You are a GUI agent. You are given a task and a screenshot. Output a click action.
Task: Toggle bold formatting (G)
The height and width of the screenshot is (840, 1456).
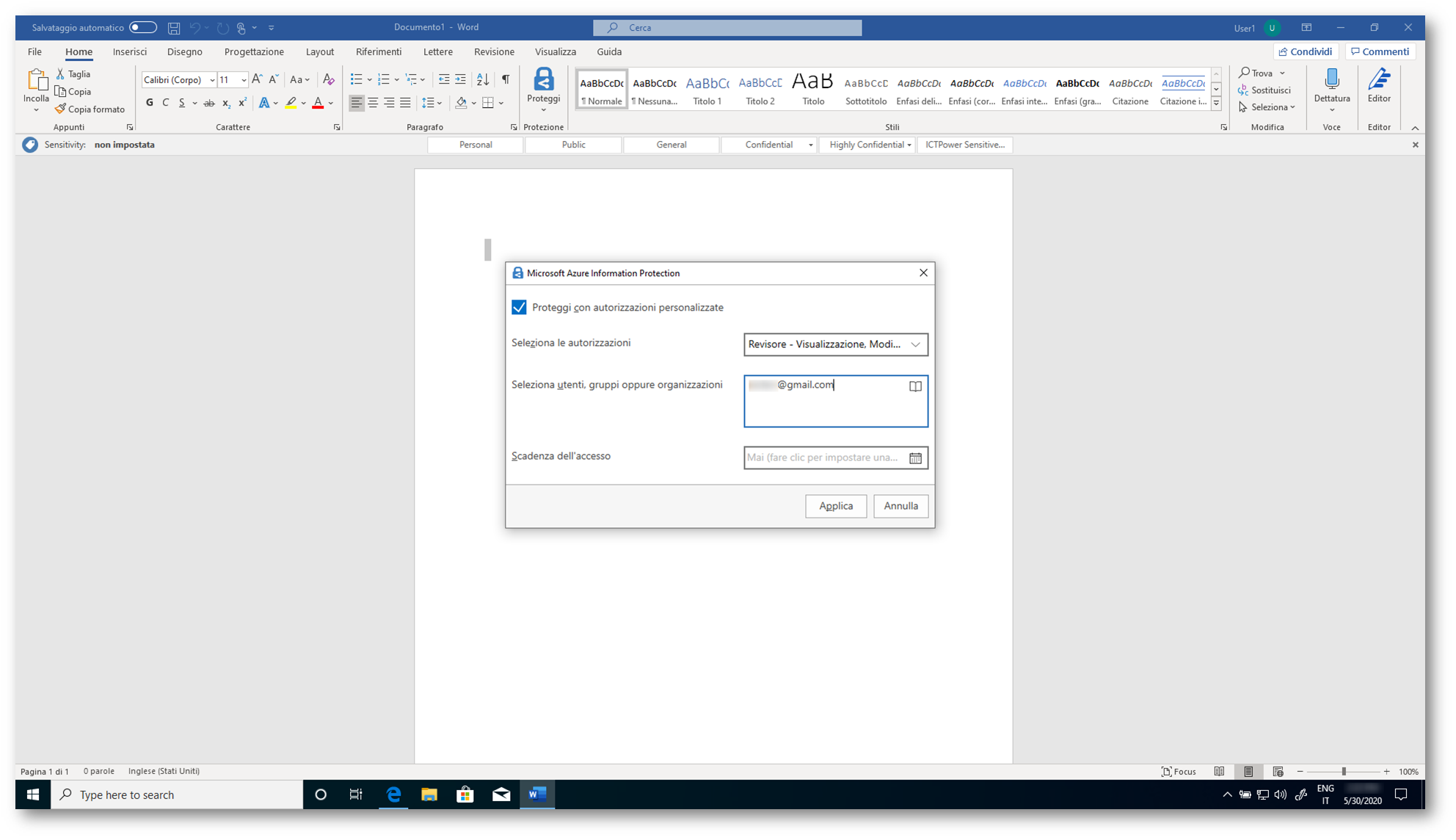coord(150,103)
